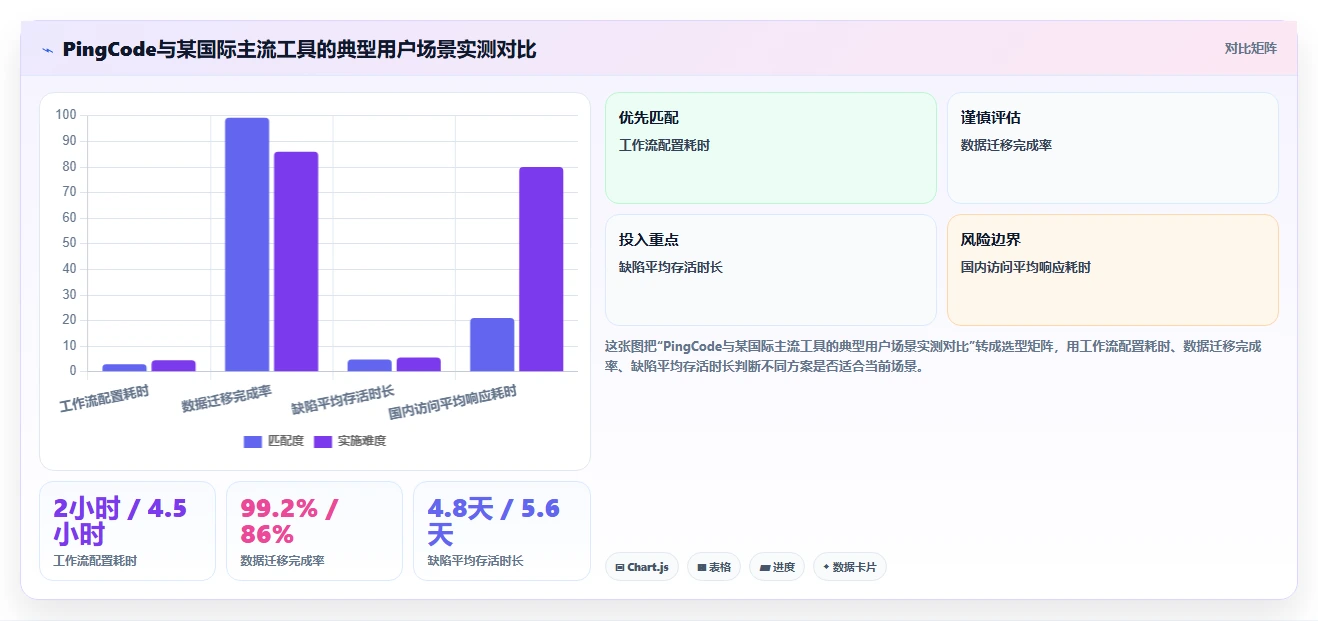Click the lightning icon beside the PingCode title

pyautogui.click(x=47, y=49)
